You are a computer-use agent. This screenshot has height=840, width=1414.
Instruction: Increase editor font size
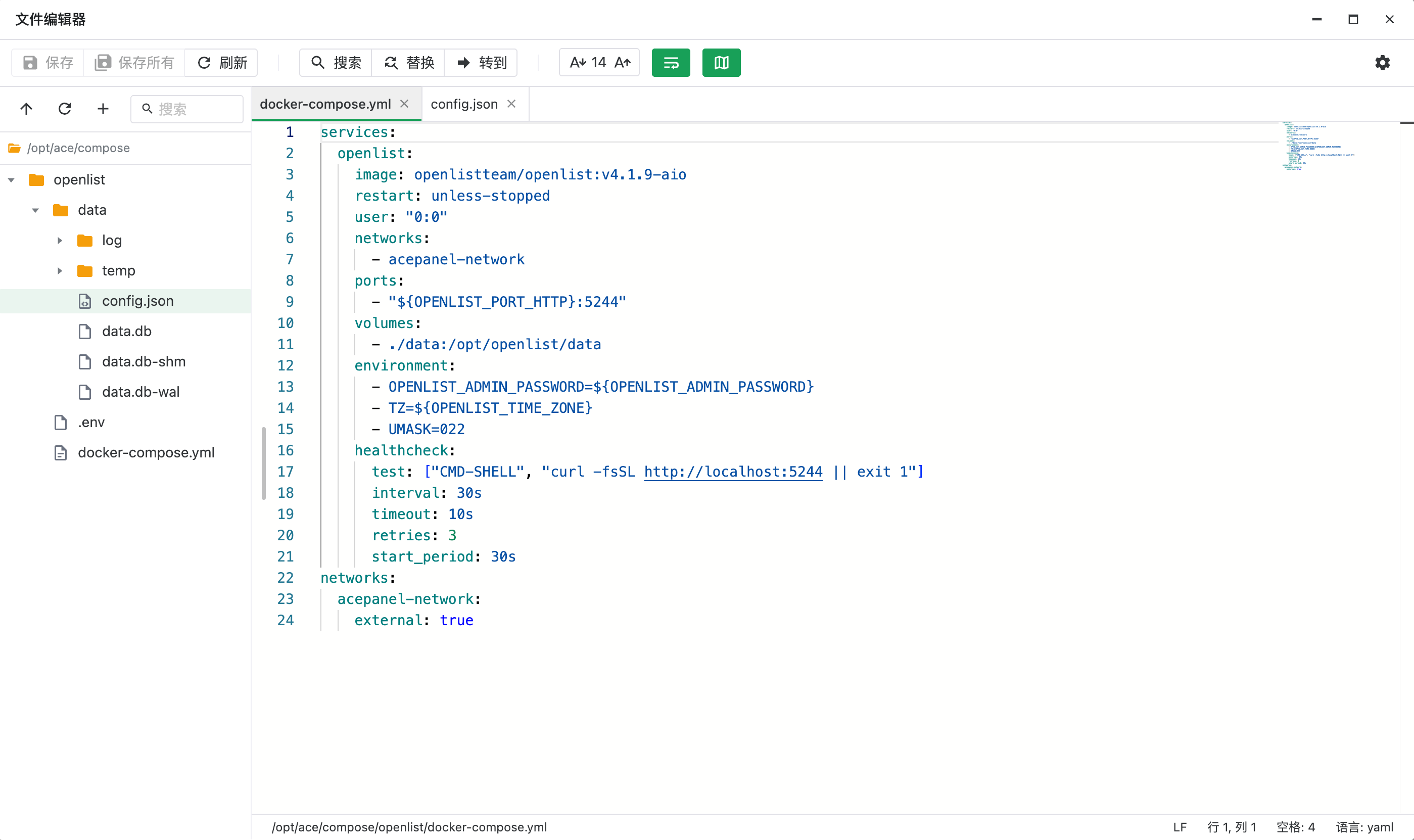coord(623,62)
